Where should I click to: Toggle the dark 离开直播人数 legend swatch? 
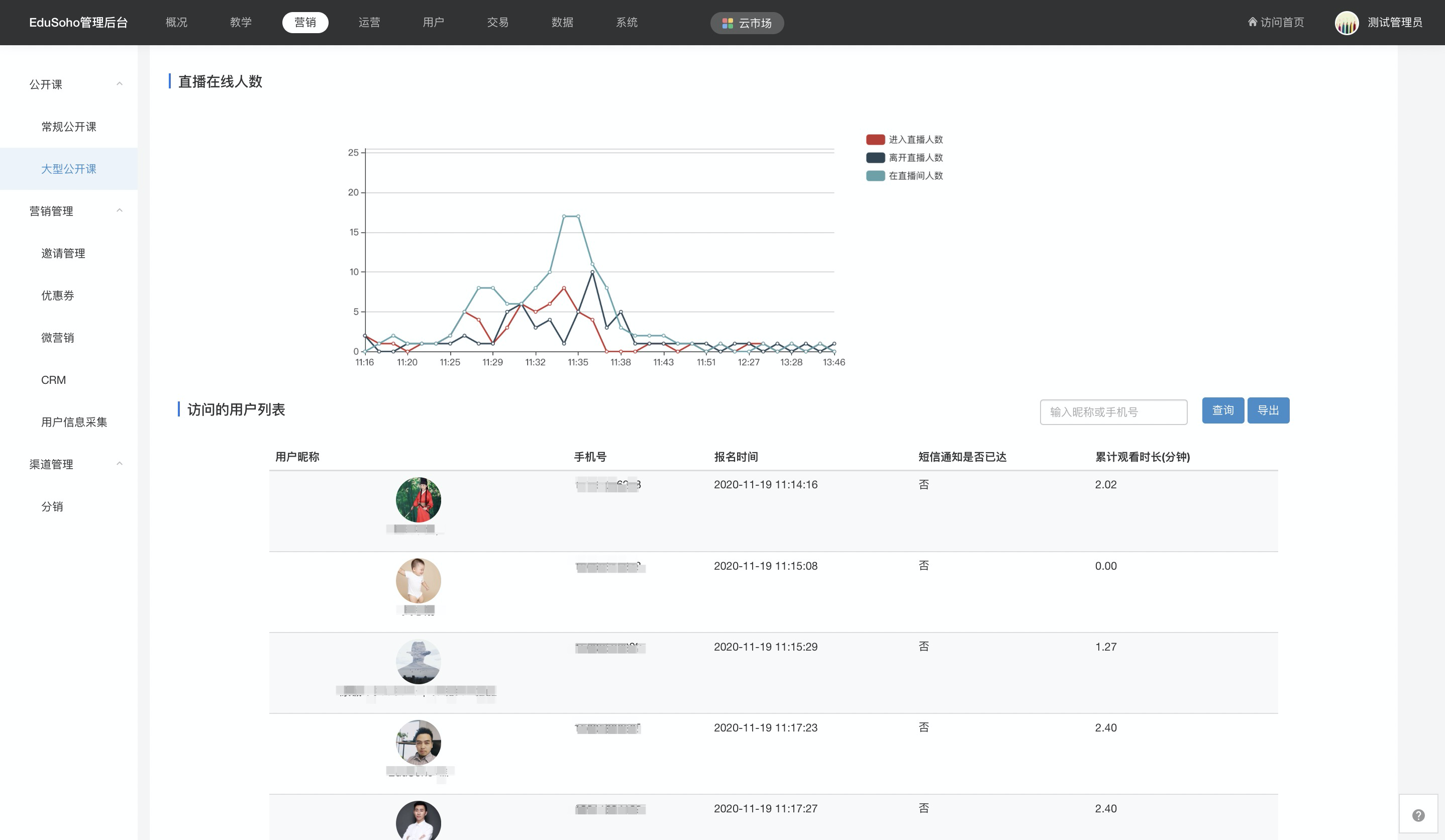875,158
